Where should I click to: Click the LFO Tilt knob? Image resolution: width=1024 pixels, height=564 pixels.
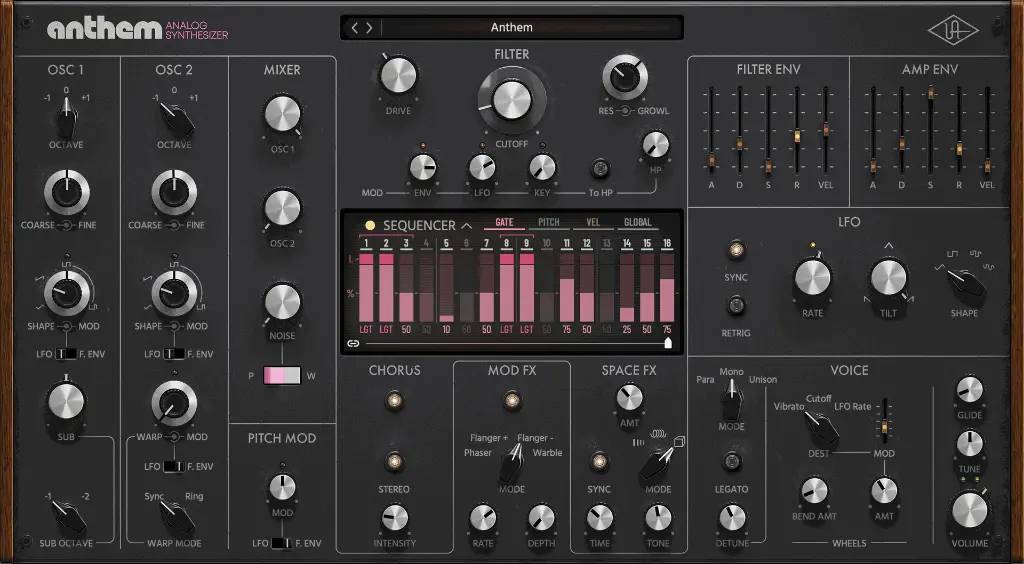[x=888, y=277]
